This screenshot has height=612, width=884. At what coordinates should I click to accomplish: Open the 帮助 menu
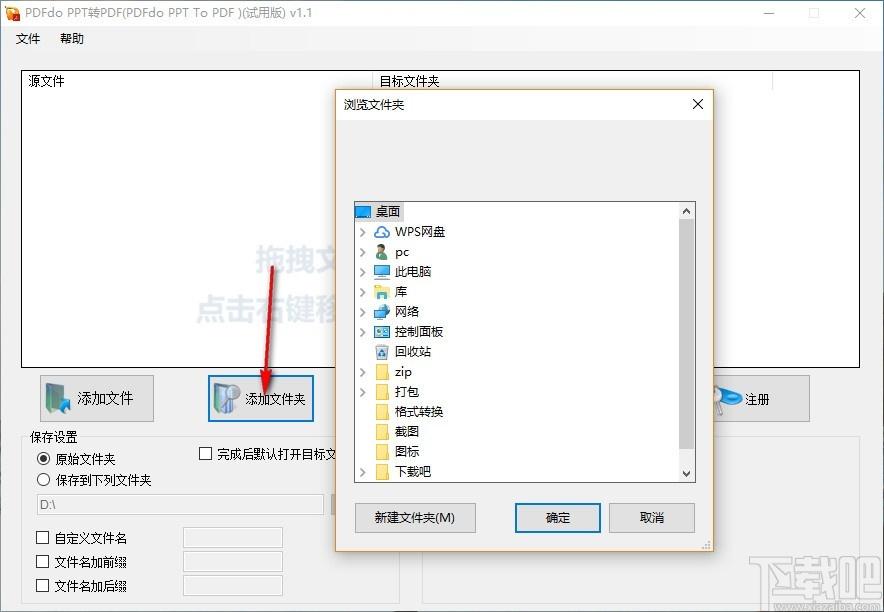point(72,38)
